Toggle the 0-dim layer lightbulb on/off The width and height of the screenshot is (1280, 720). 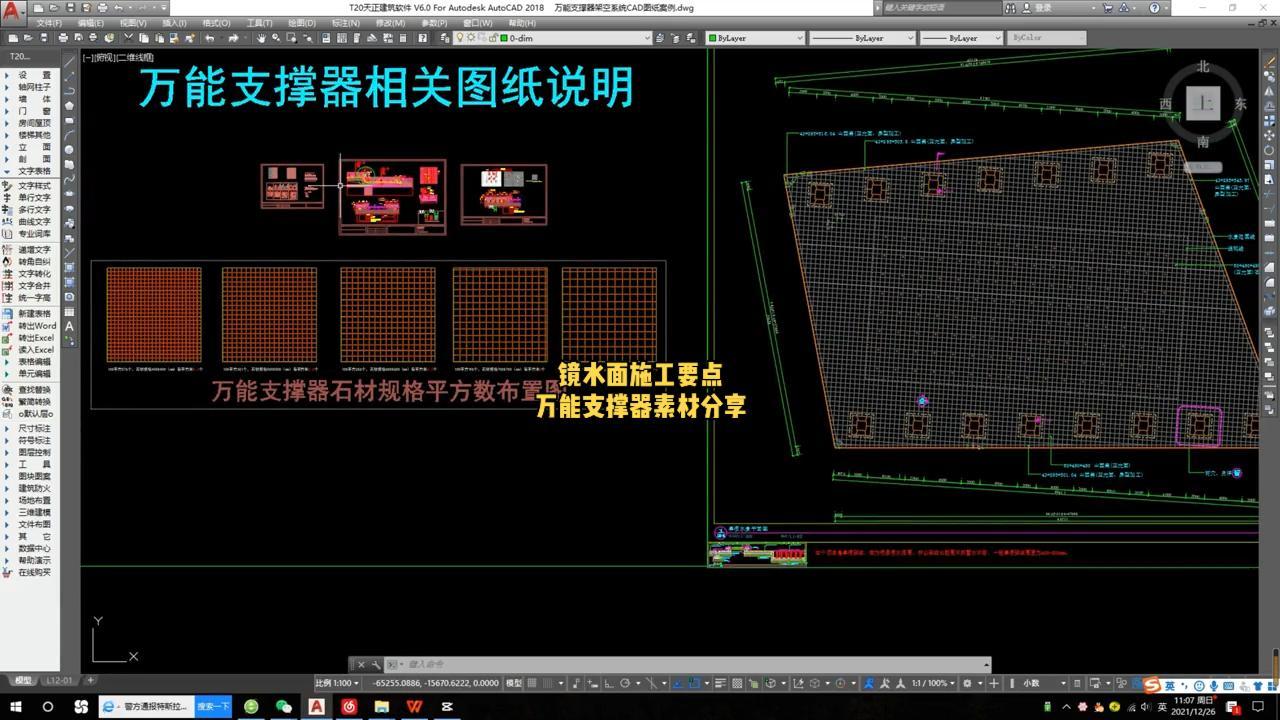[460, 38]
